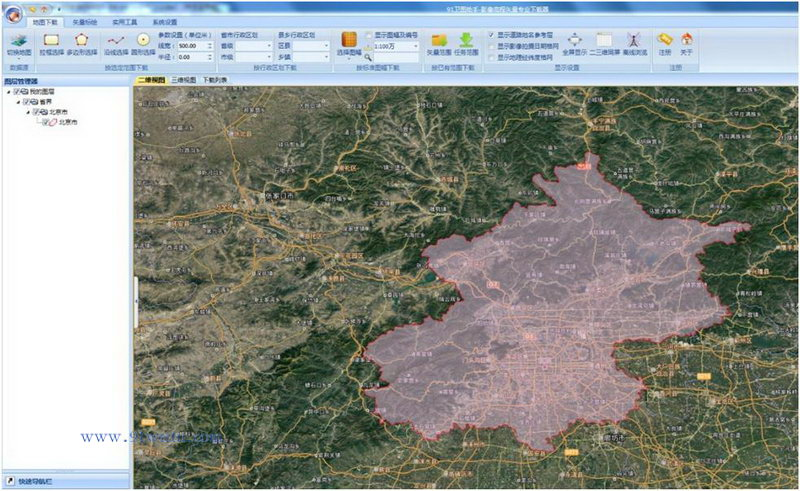Click the 快速导航栏 quick navigation bar

click(x=66, y=481)
